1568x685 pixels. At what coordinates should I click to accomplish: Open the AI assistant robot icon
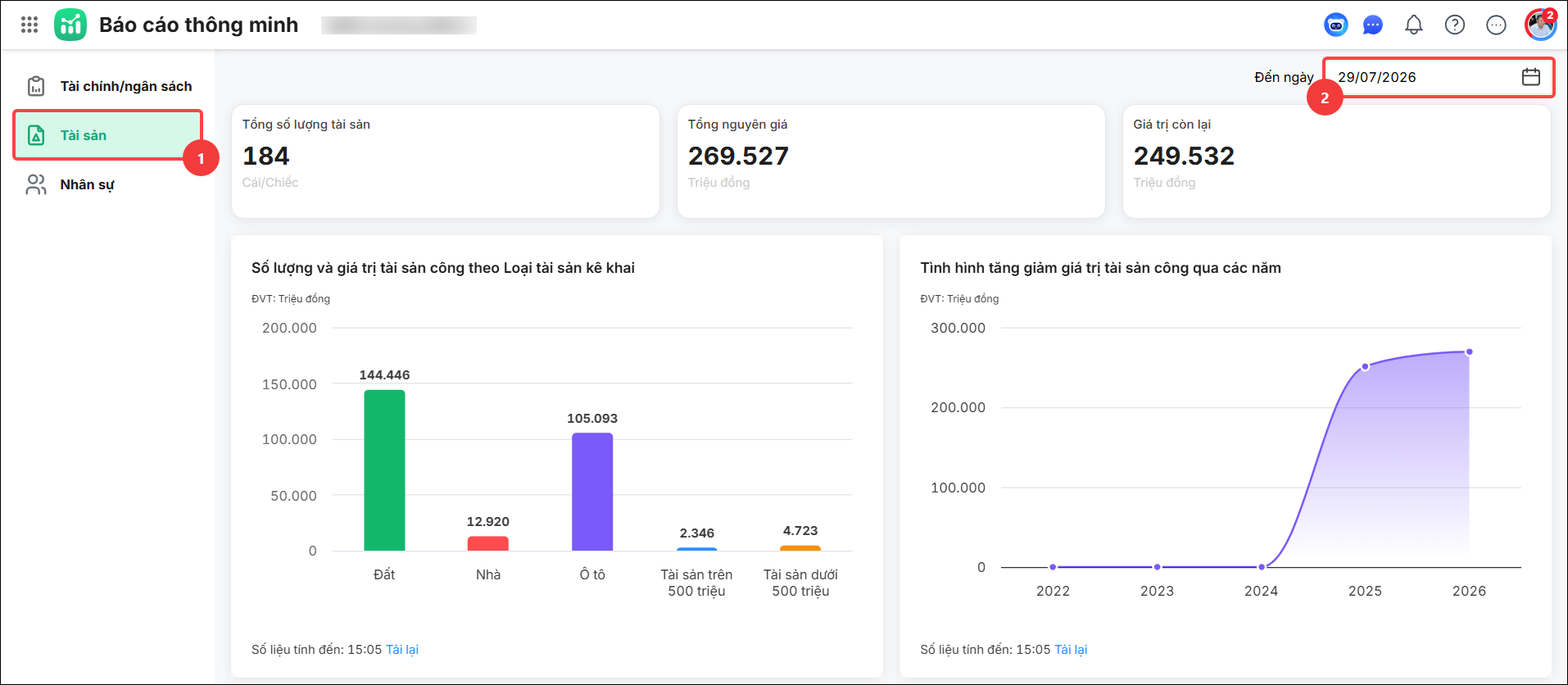click(x=1336, y=25)
